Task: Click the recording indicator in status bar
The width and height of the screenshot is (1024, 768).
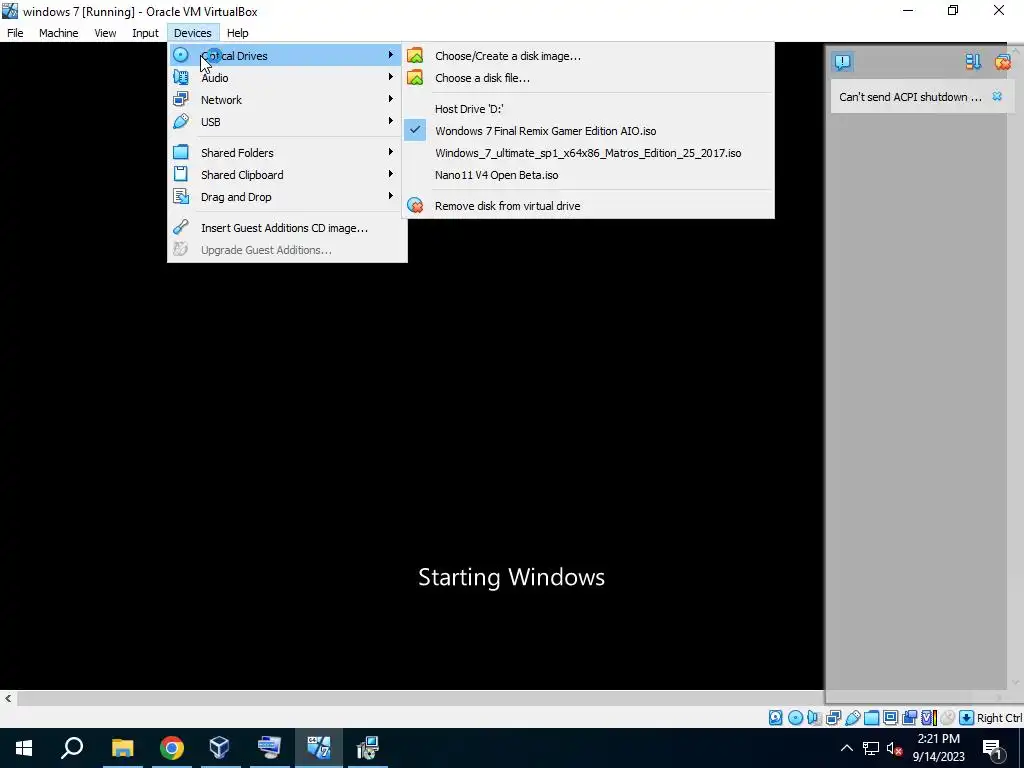Action: tap(909, 718)
